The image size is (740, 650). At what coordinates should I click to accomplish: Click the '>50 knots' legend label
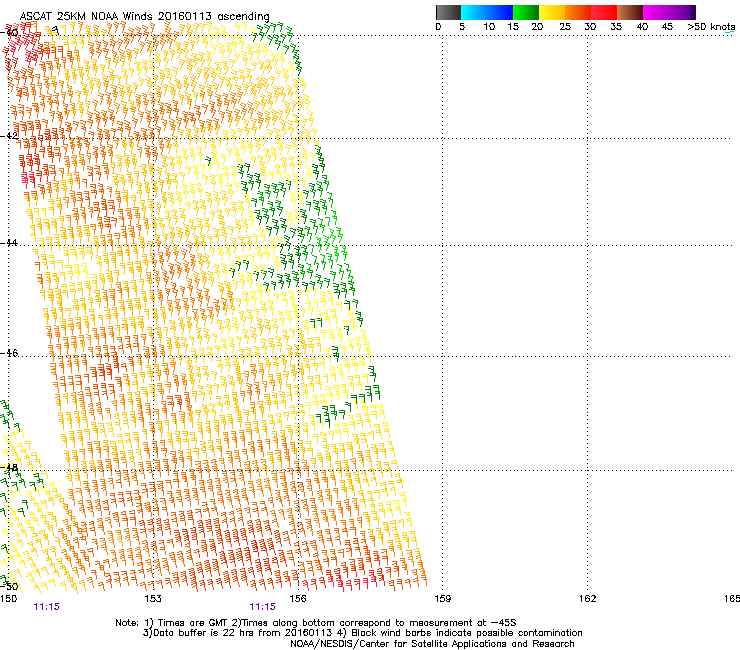711,27
